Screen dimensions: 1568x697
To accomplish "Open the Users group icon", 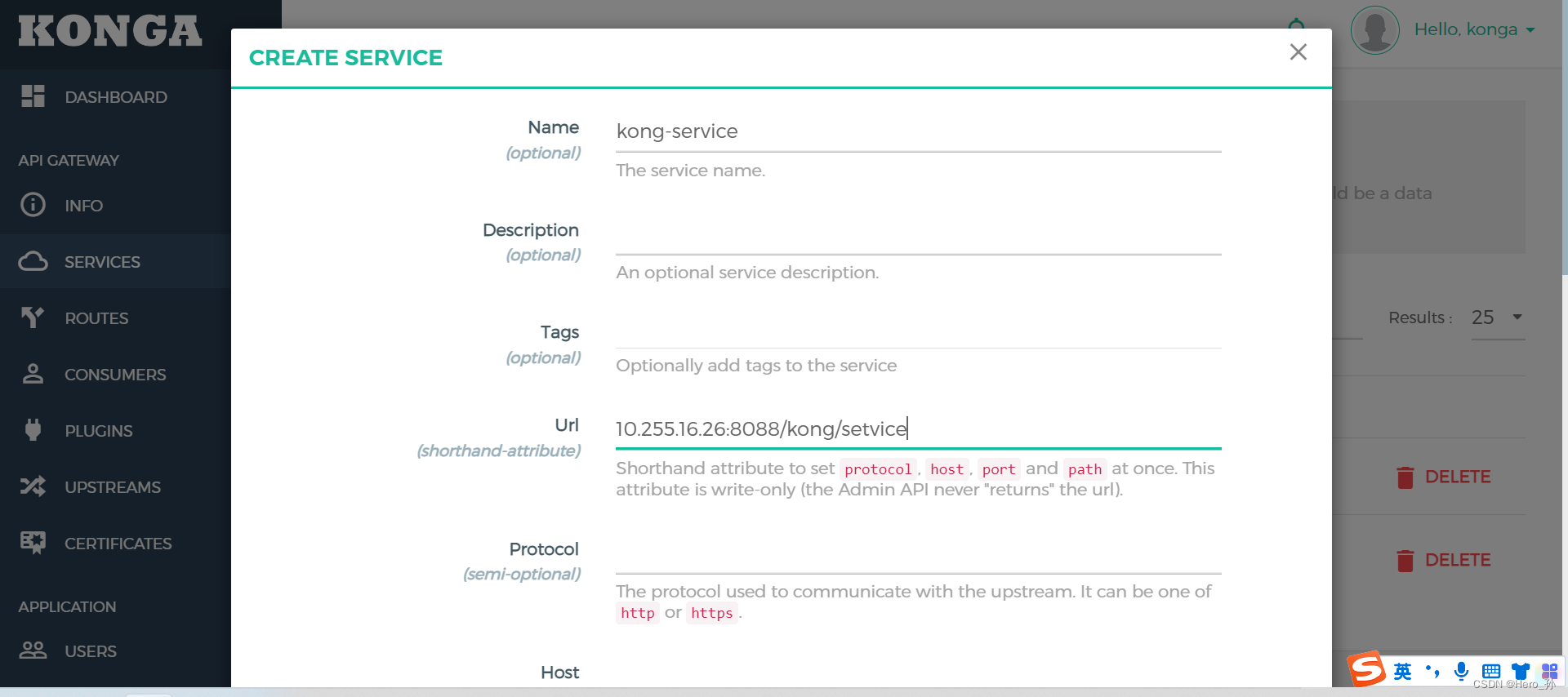I will (33, 650).
